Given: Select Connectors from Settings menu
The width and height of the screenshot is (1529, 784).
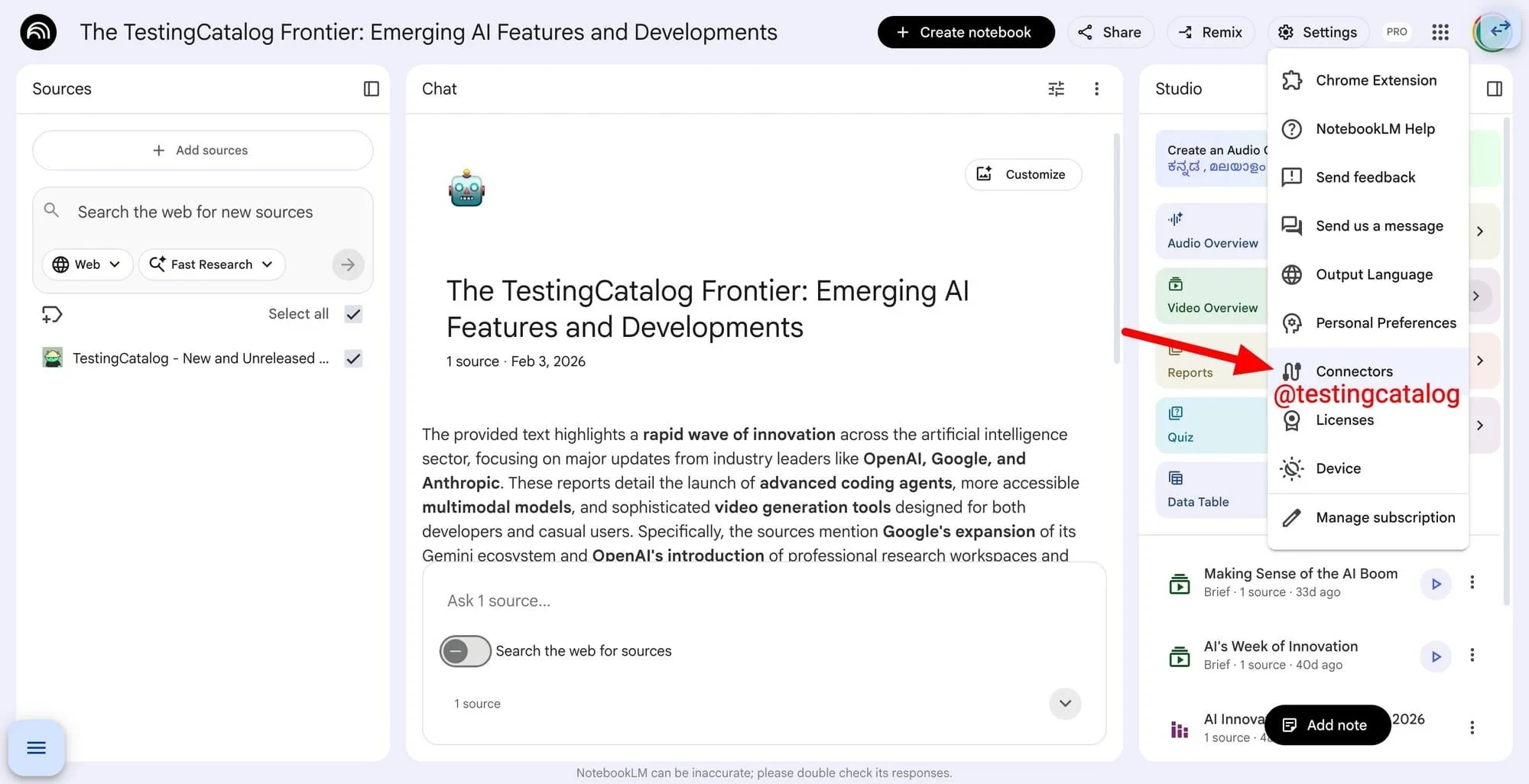Looking at the screenshot, I should (x=1354, y=371).
